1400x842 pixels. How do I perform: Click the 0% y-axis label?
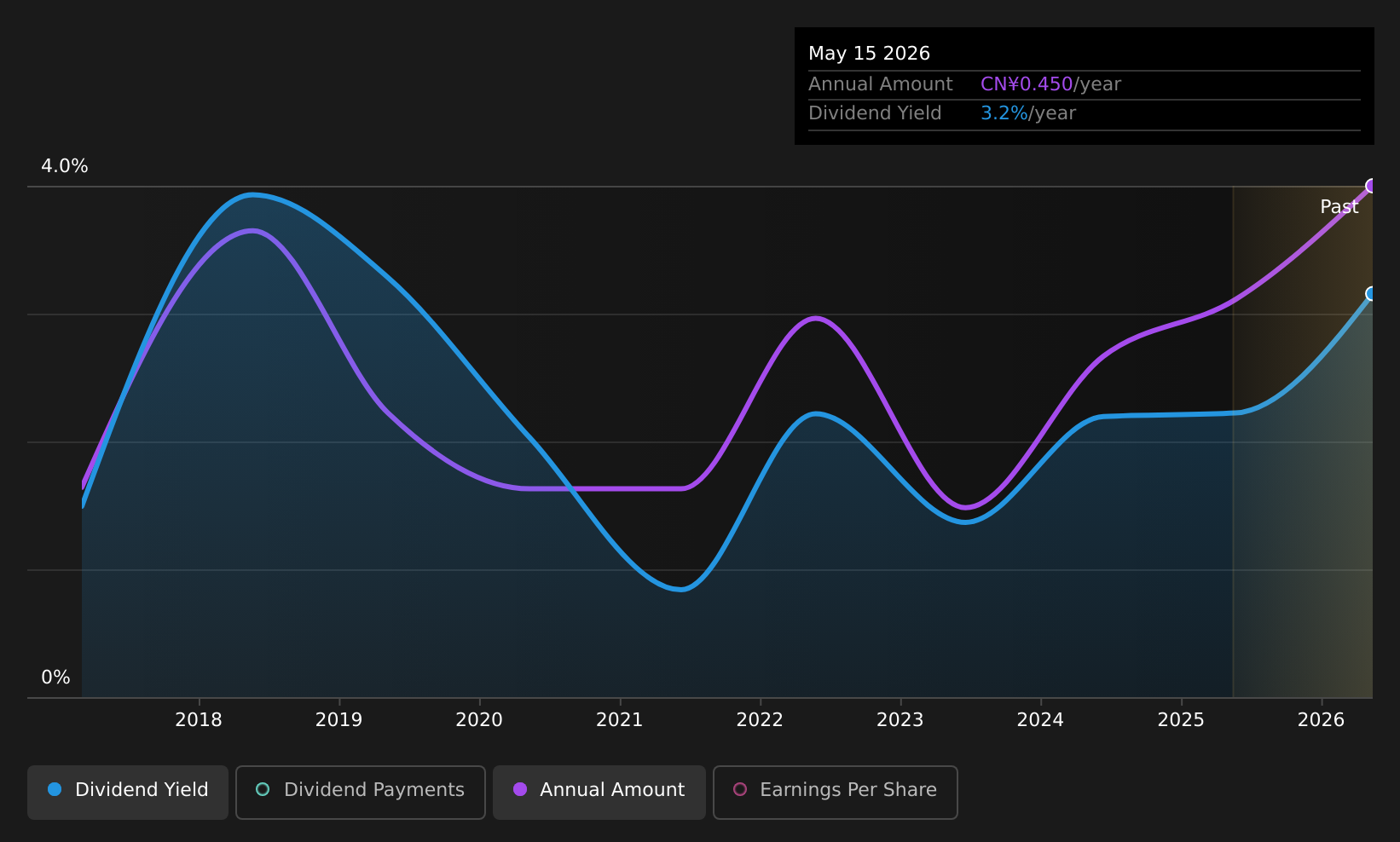[55, 678]
